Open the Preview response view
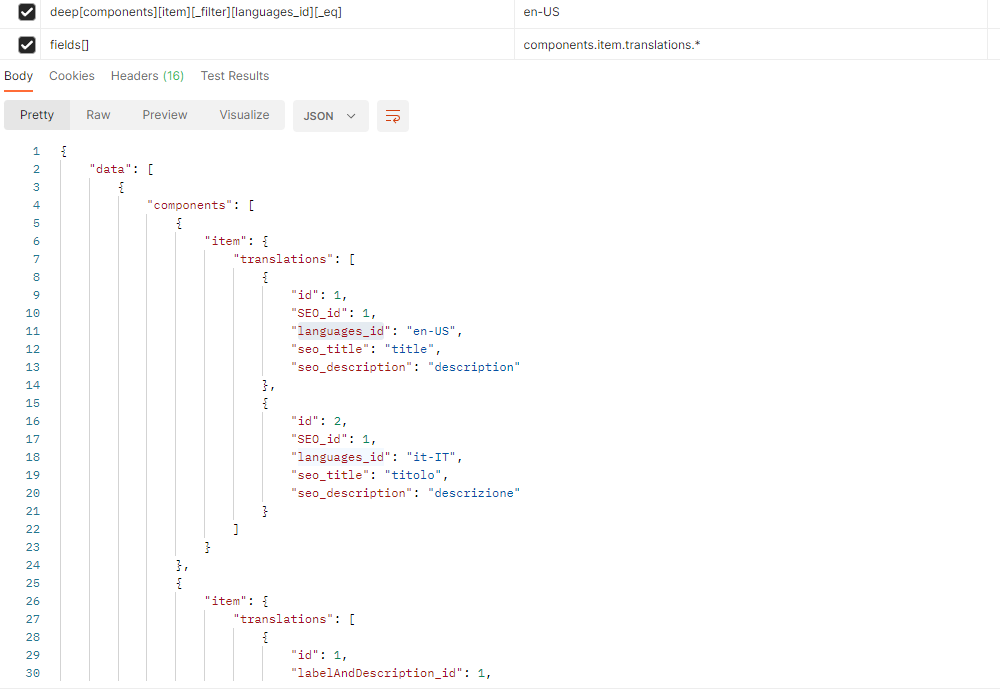 164,114
